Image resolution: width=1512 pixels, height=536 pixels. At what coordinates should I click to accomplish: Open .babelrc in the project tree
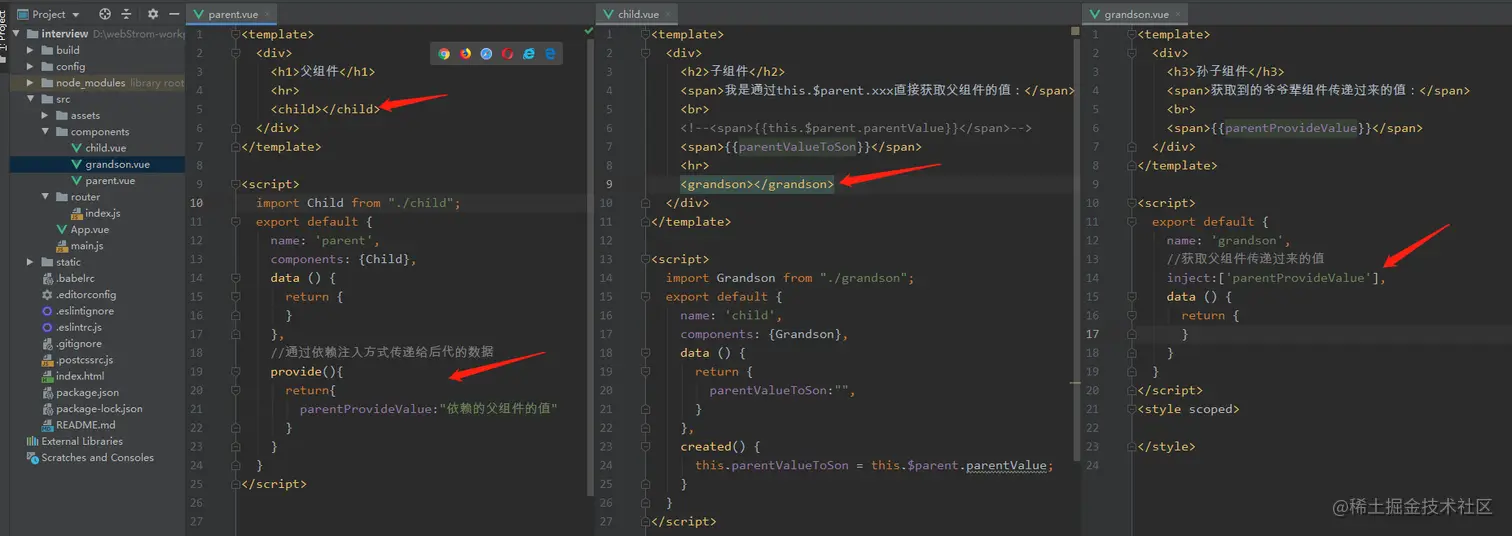click(x=74, y=278)
